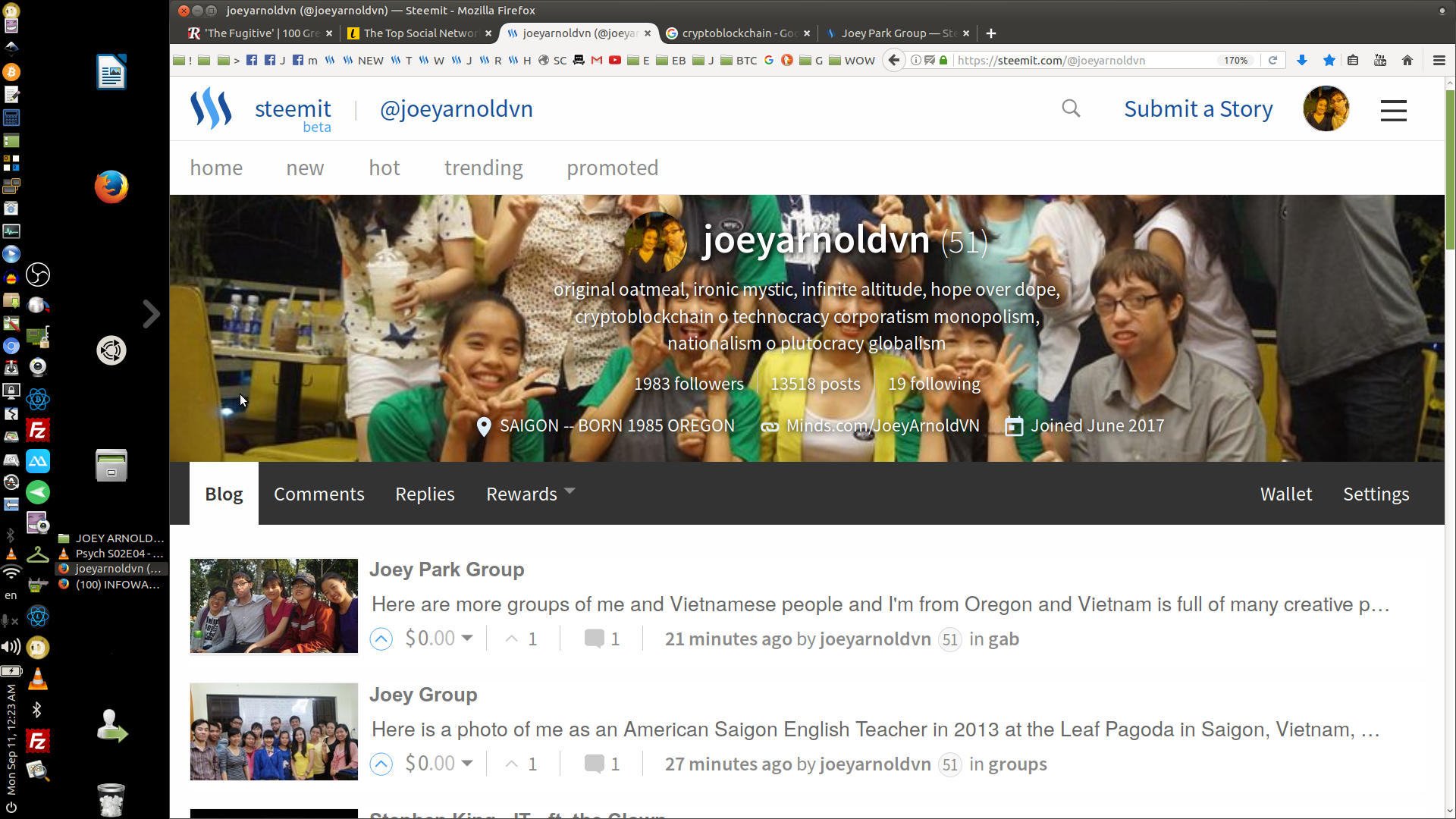Click Submit a Story
Image resolution: width=1456 pixels, height=819 pixels.
(1198, 108)
